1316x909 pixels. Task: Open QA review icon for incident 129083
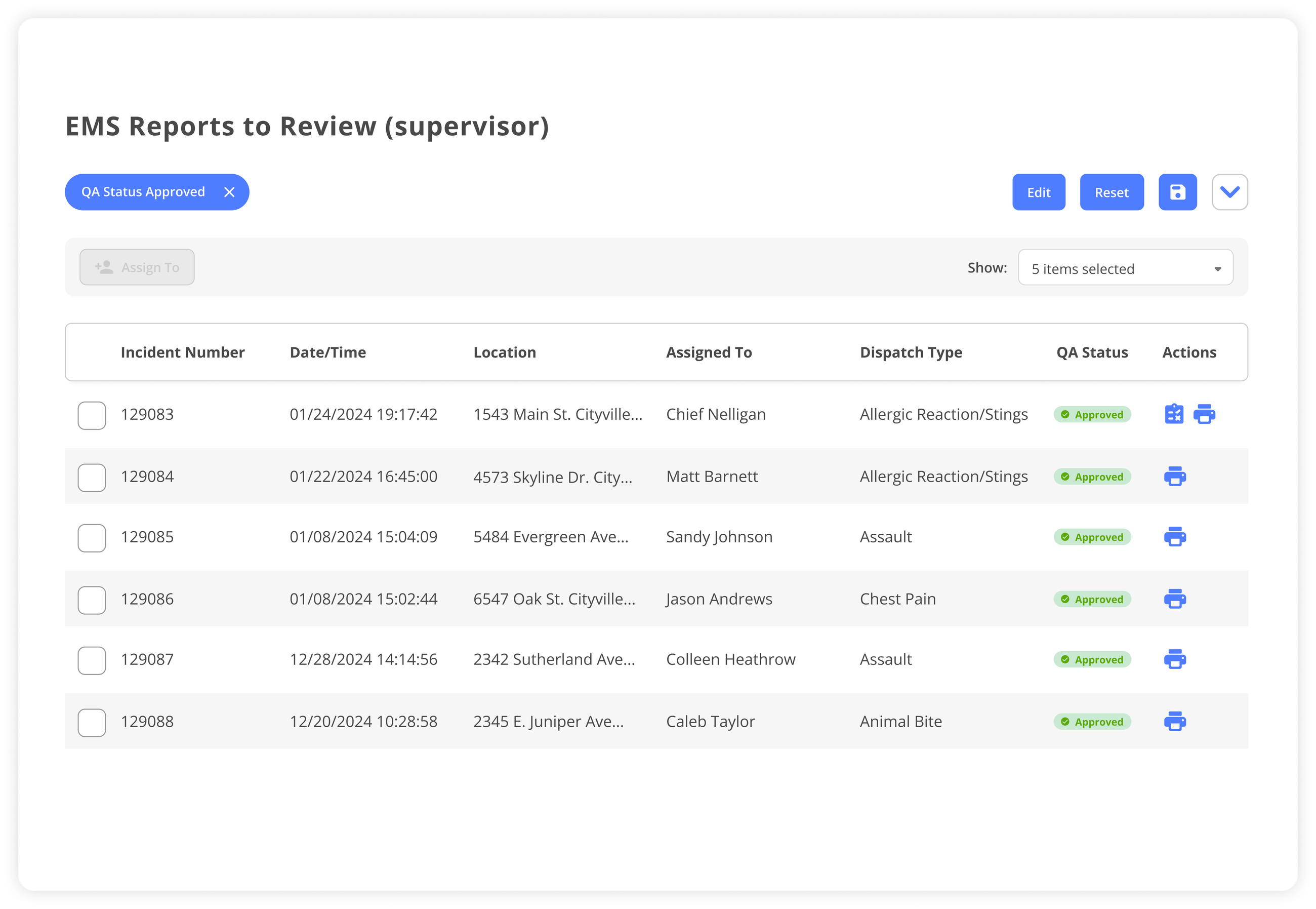1174,414
